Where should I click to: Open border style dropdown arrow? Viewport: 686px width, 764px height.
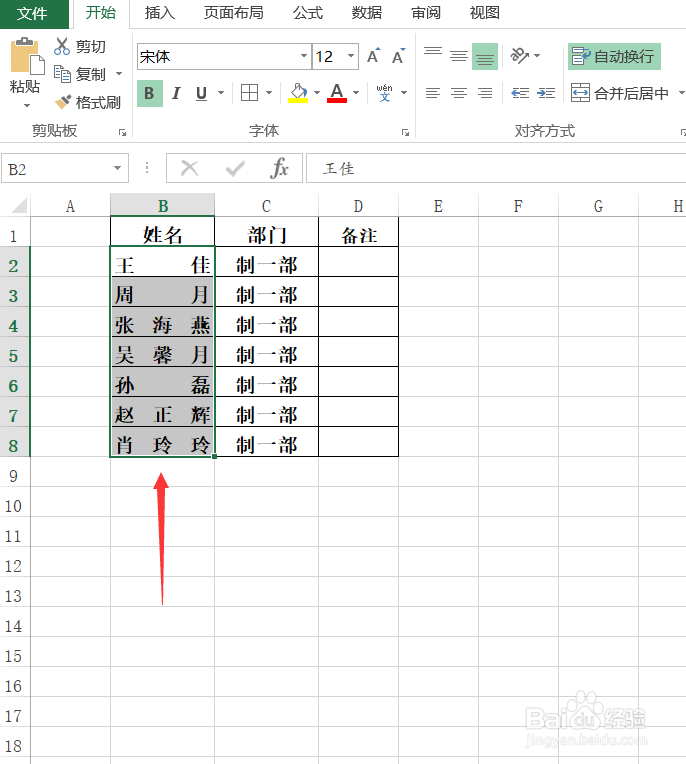point(268,93)
